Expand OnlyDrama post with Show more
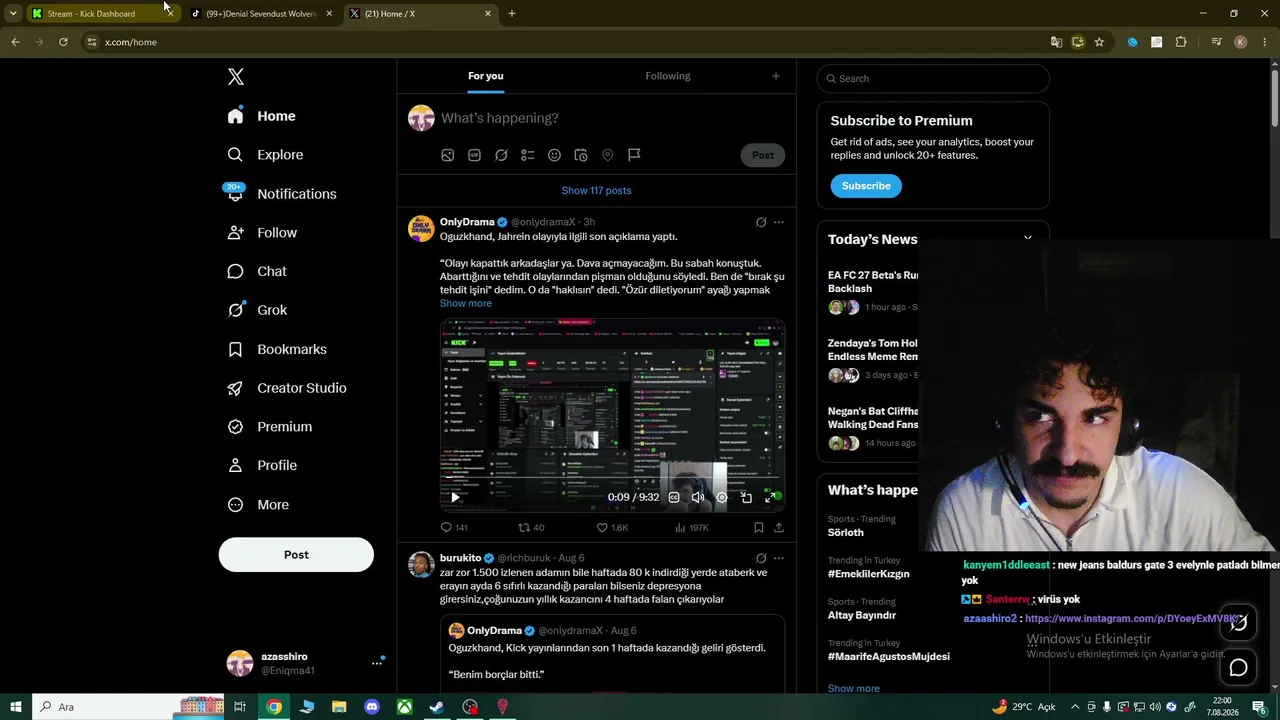This screenshot has height=720, width=1280. [x=465, y=303]
